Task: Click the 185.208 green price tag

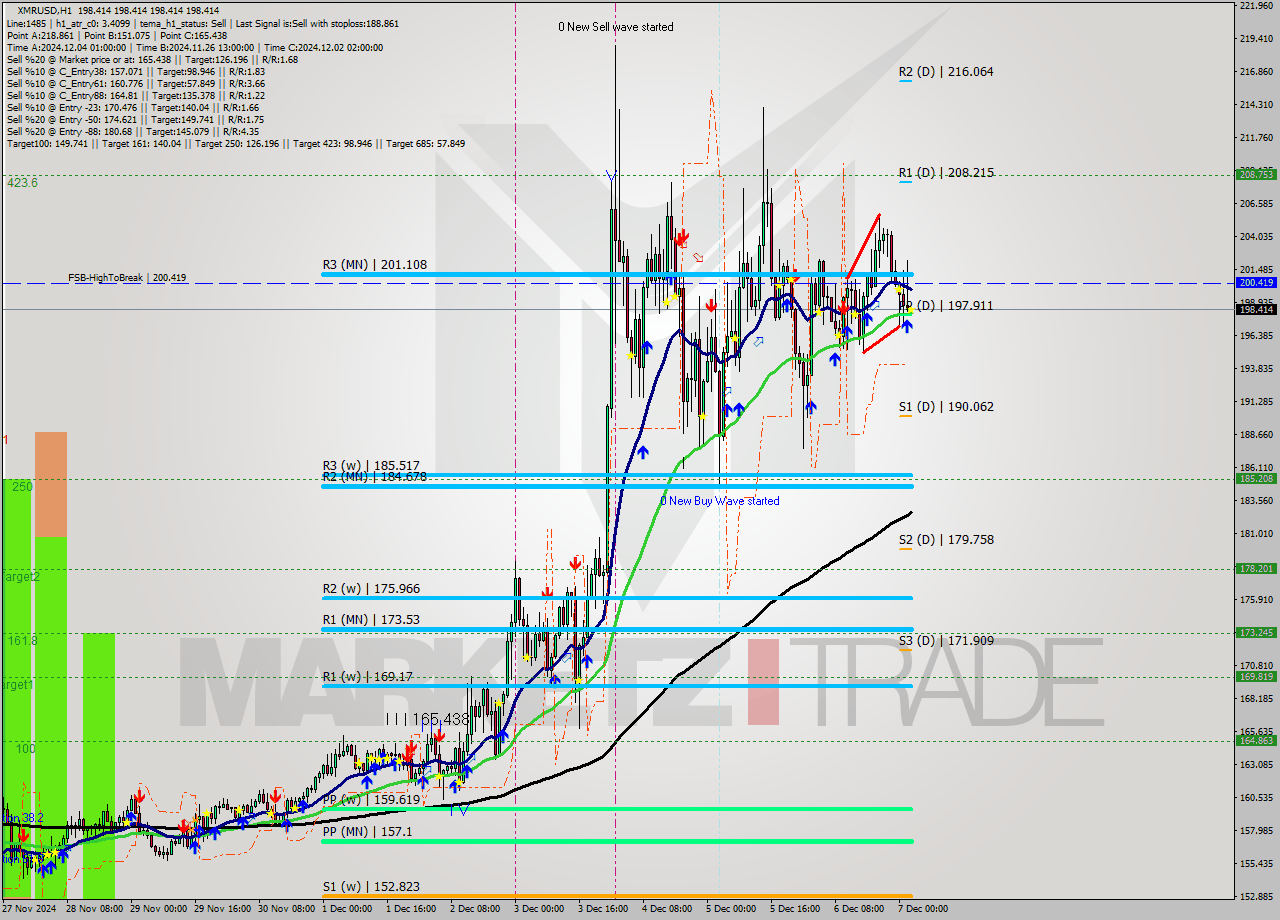Action: tap(1256, 478)
